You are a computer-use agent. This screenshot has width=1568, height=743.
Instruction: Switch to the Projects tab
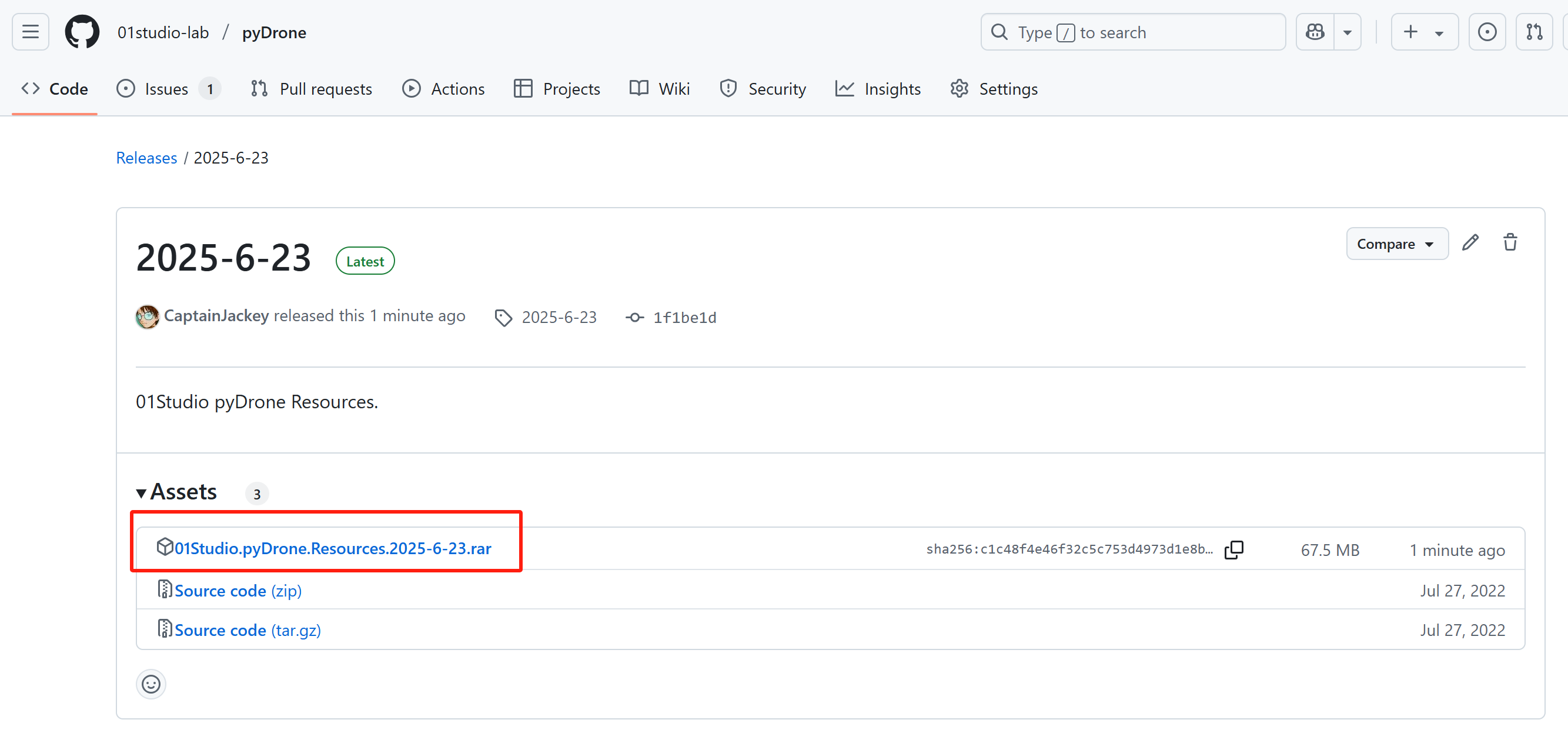(556, 89)
